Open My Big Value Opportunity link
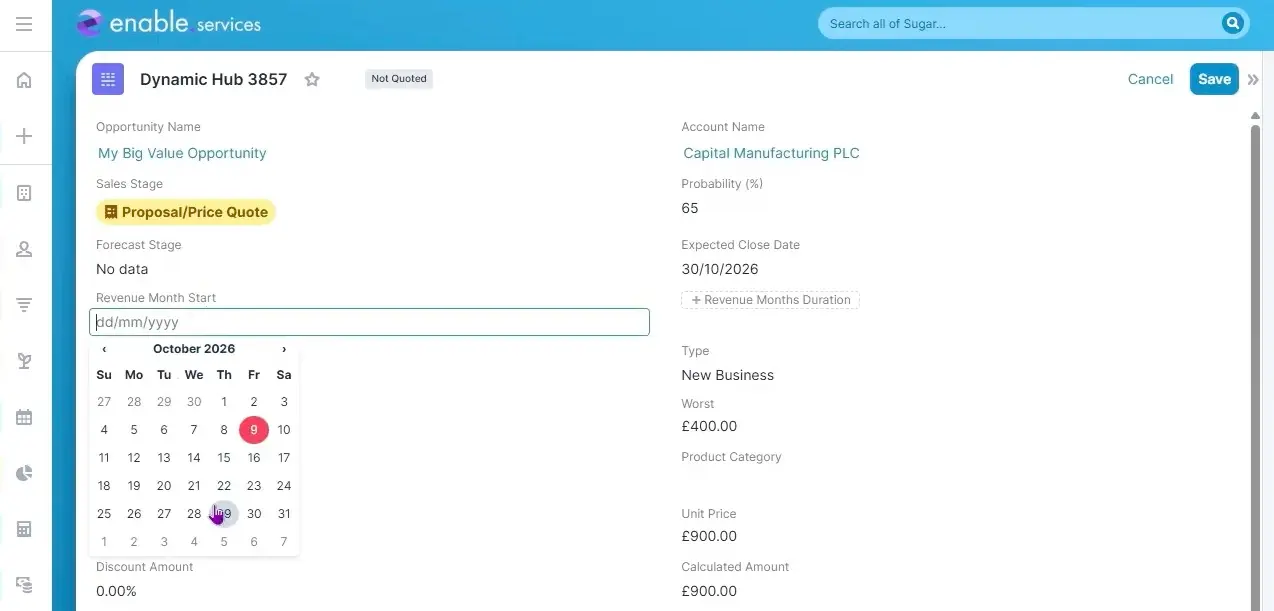 click(182, 153)
